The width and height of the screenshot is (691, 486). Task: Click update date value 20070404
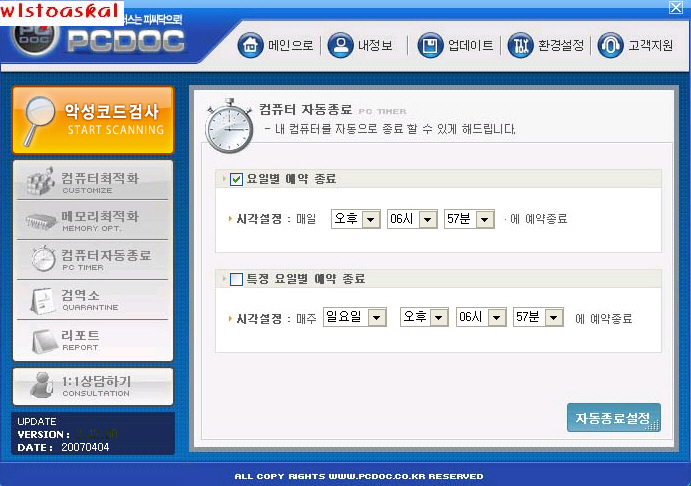pyautogui.click(x=85, y=447)
